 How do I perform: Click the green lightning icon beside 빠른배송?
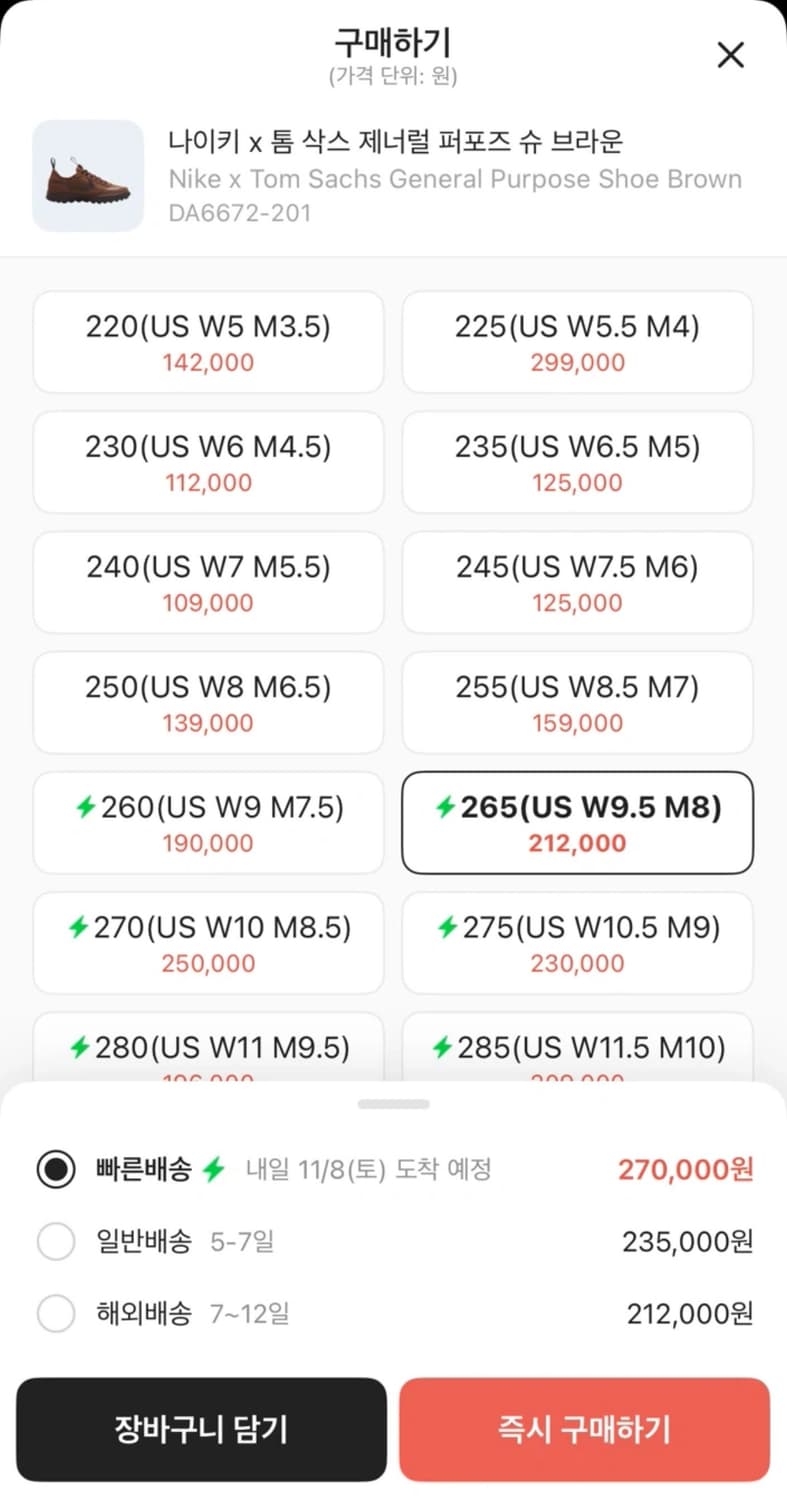click(212, 1169)
